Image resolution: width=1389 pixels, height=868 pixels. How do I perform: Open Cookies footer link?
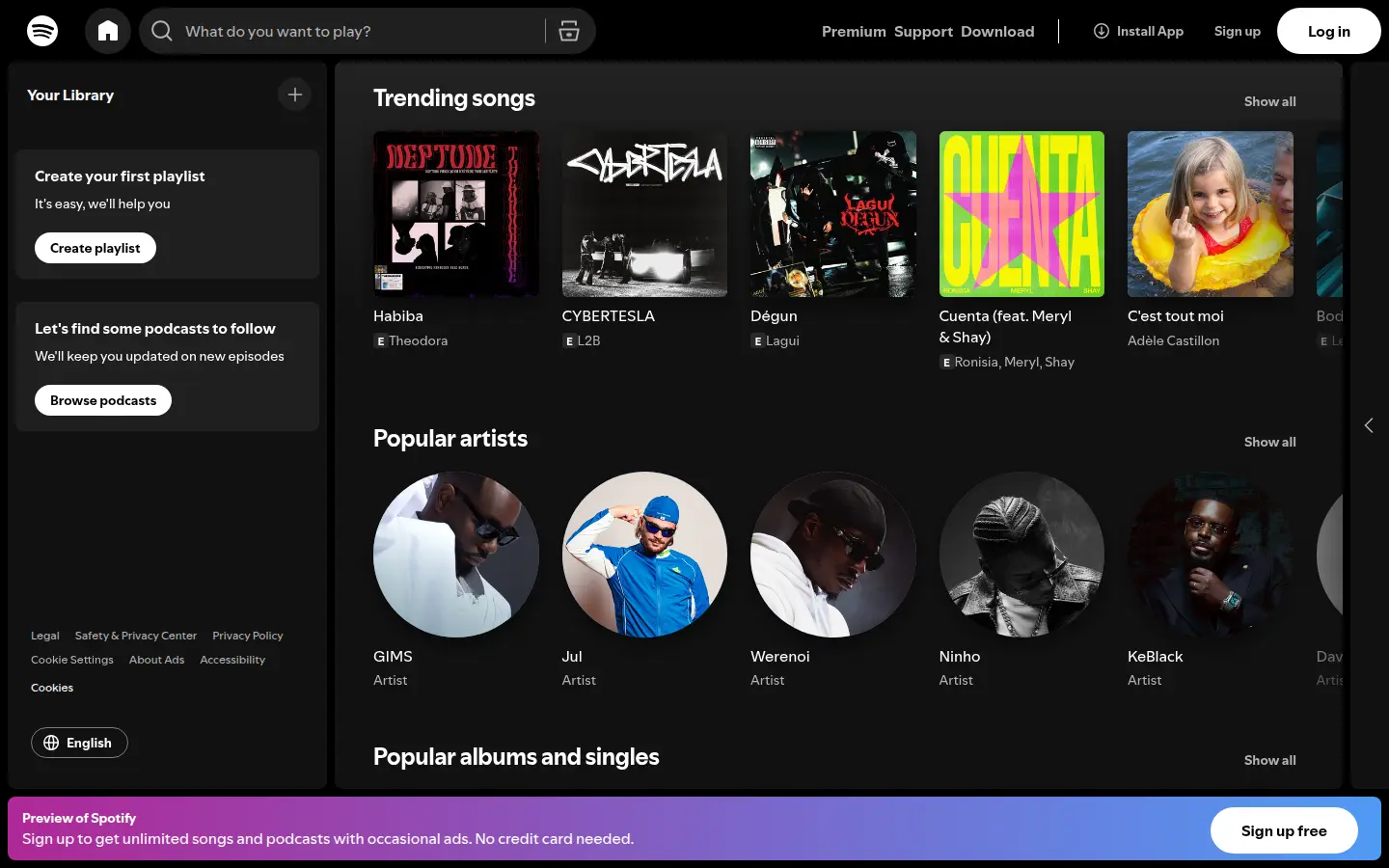52,688
